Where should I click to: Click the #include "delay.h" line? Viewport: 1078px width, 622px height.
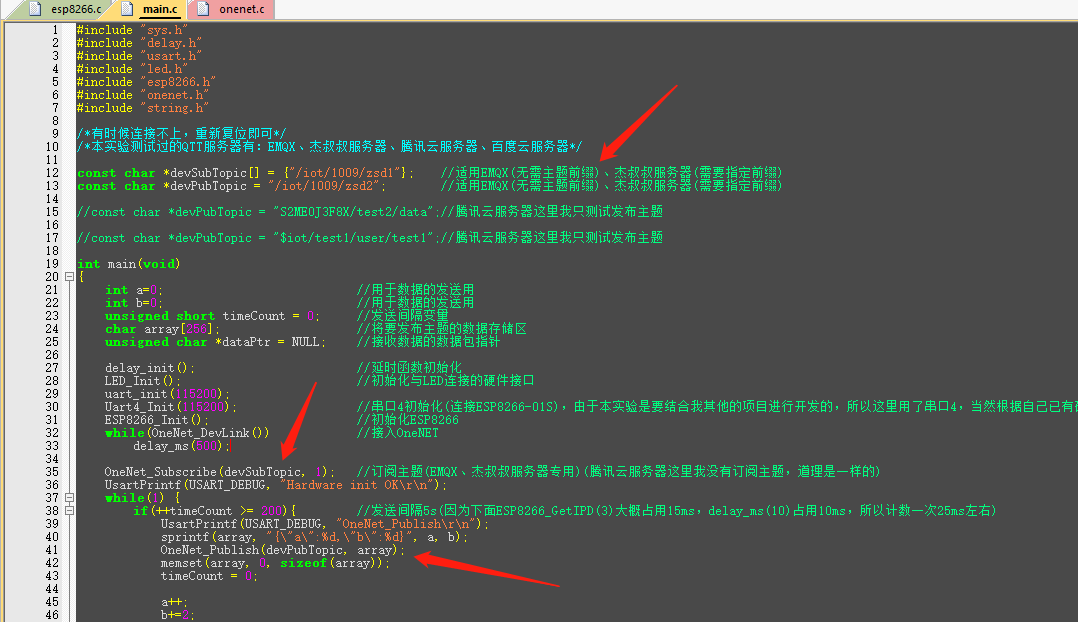(140, 43)
